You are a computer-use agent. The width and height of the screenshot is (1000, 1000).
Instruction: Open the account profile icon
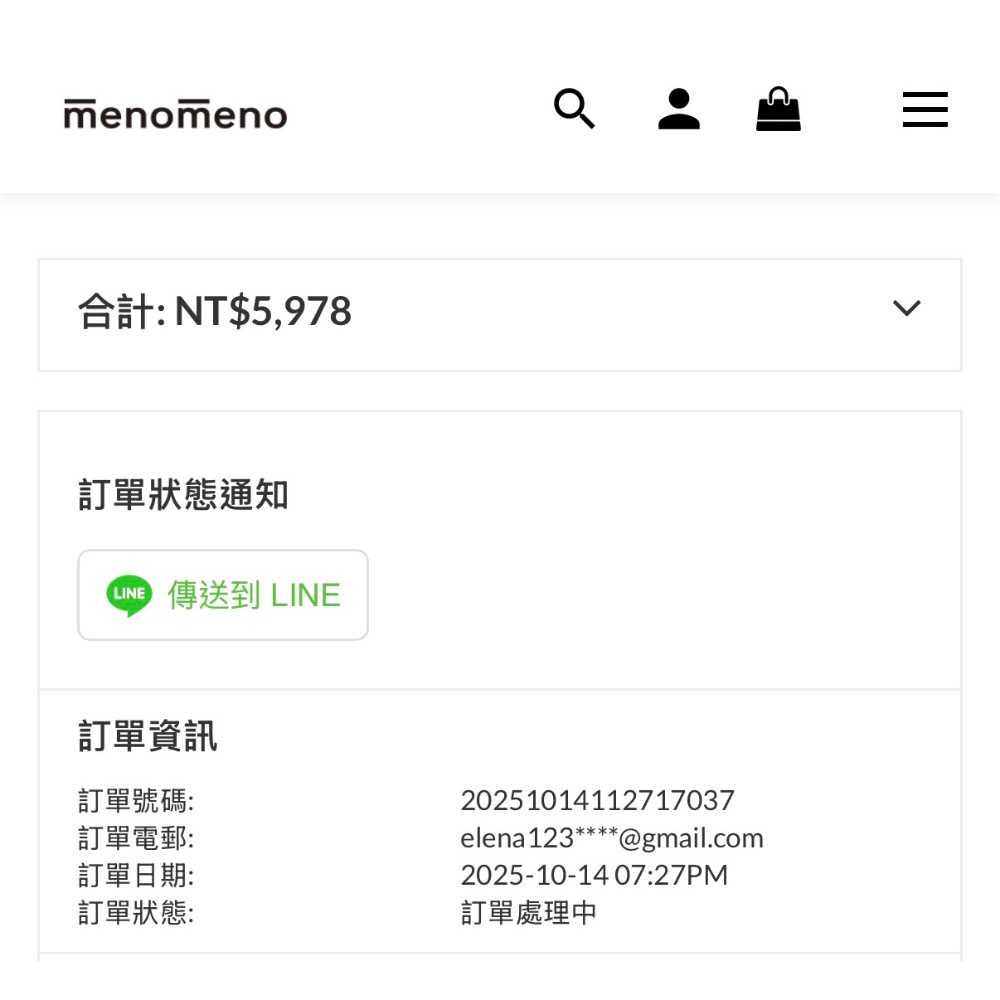click(679, 109)
